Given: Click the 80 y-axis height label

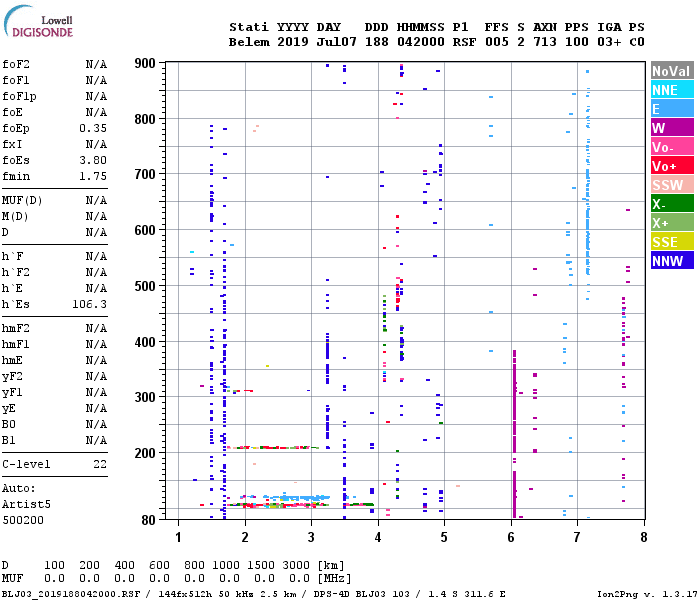Looking at the screenshot, I should point(148,520).
